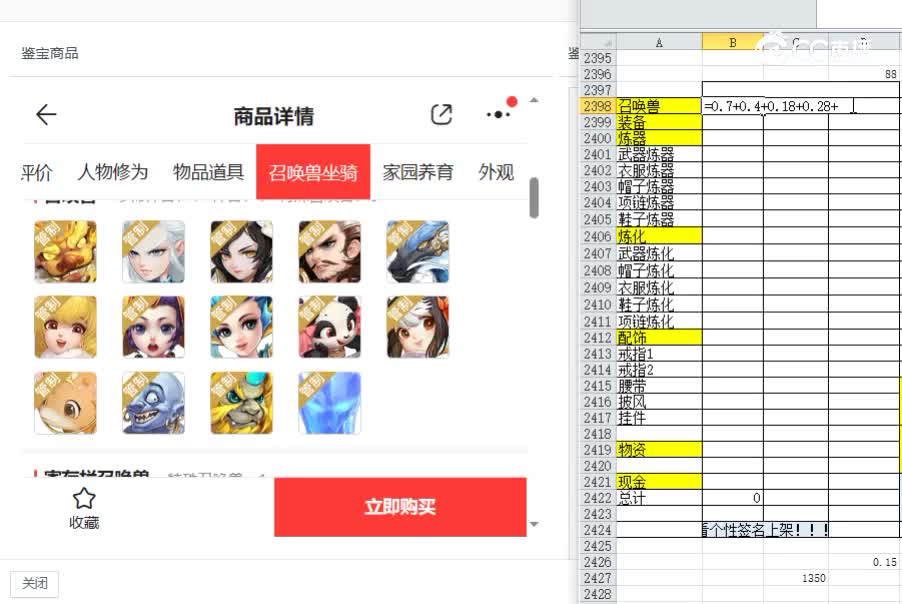Click the back arrow on 商品详情 page
902x604 pixels.
(45, 114)
